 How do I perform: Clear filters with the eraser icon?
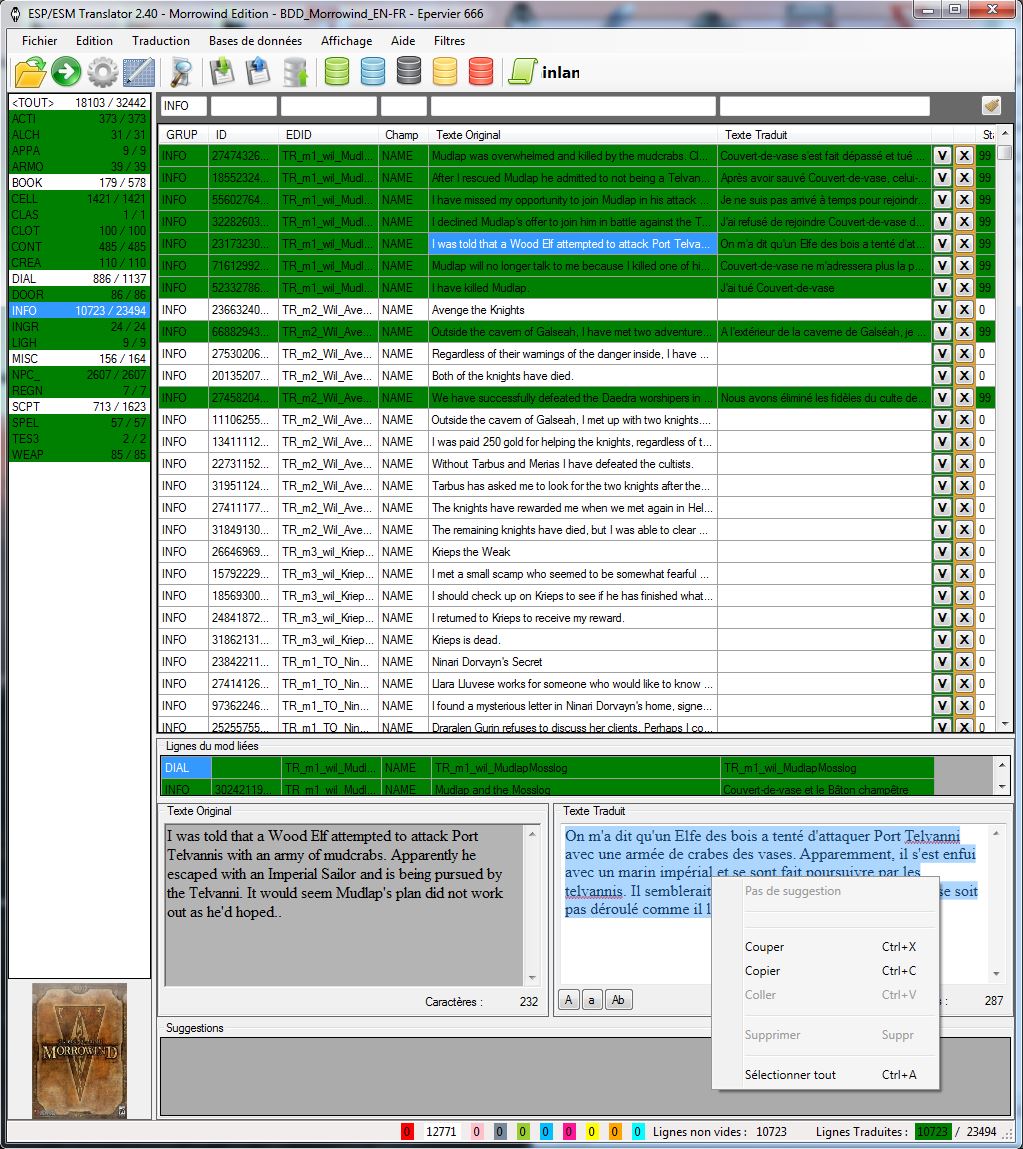tap(991, 106)
